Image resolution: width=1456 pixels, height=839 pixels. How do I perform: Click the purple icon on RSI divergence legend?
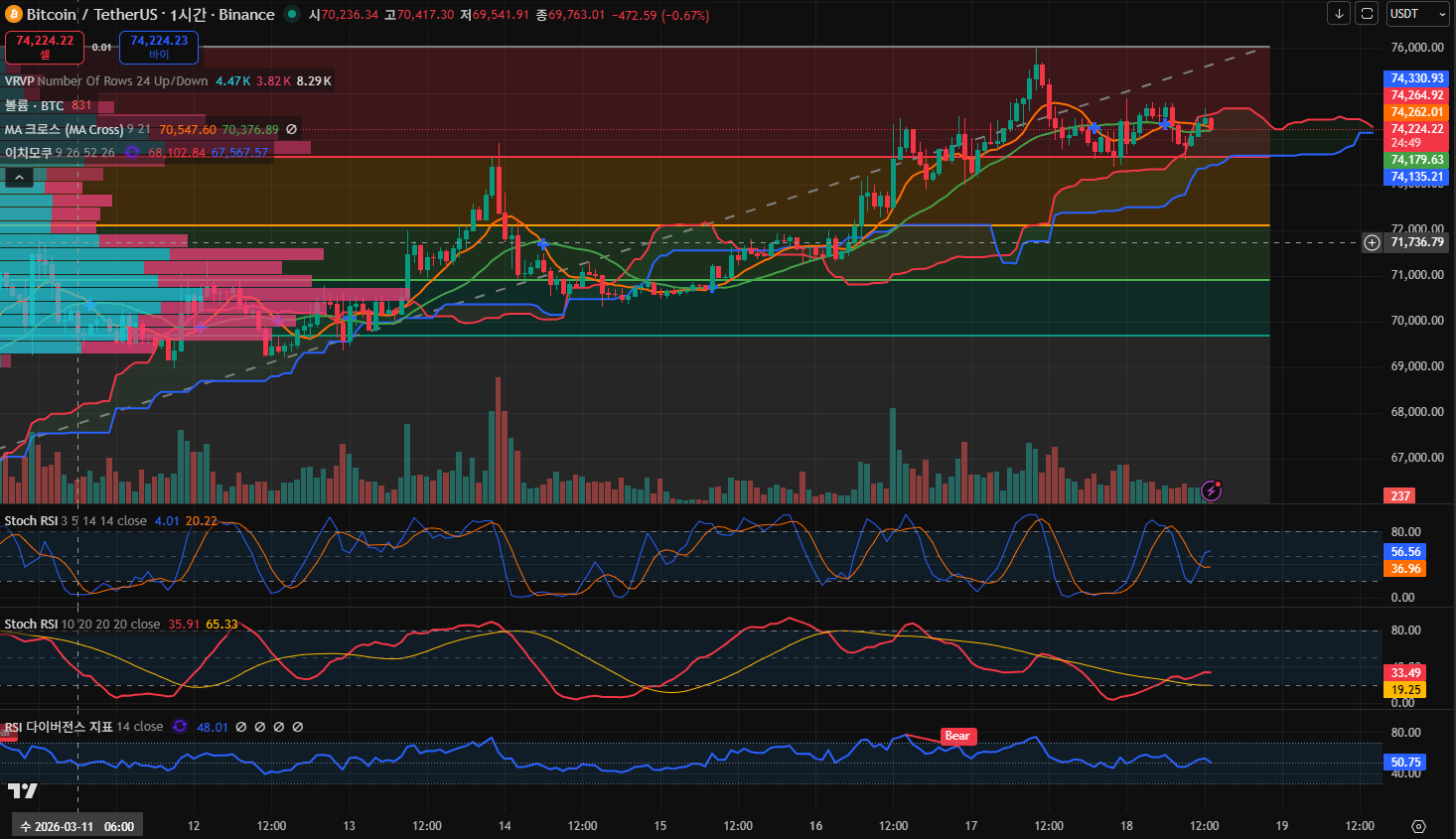(x=180, y=727)
